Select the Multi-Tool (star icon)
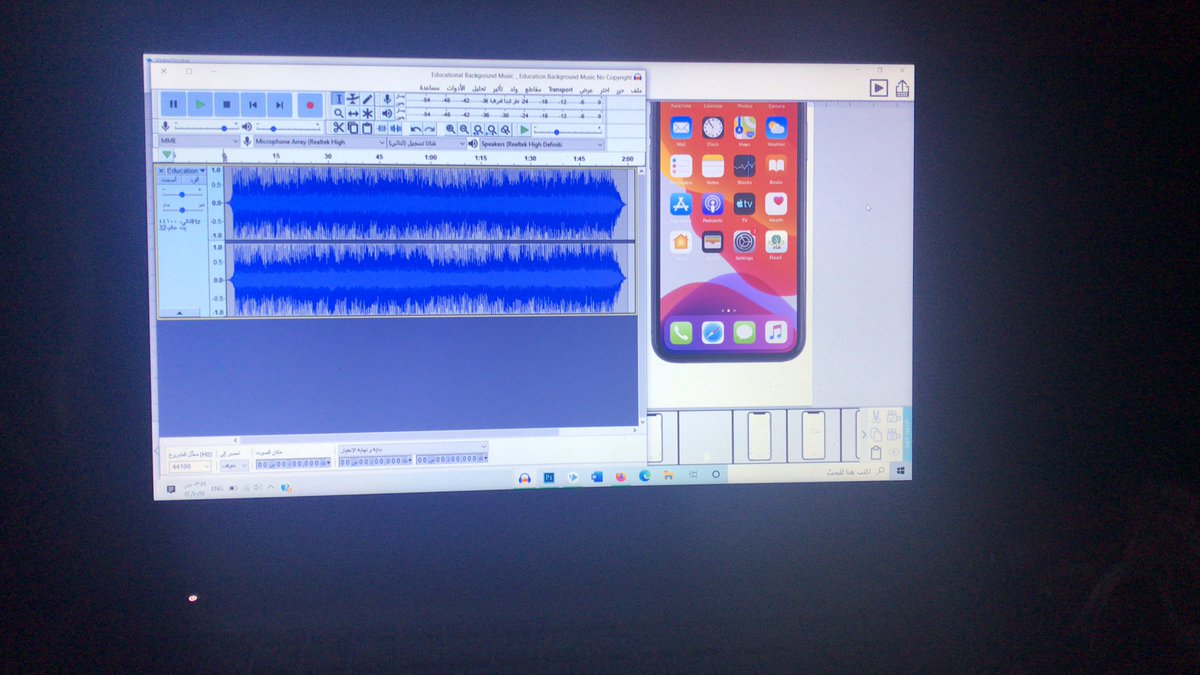The width and height of the screenshot is (1200, 675). point(367,112)
